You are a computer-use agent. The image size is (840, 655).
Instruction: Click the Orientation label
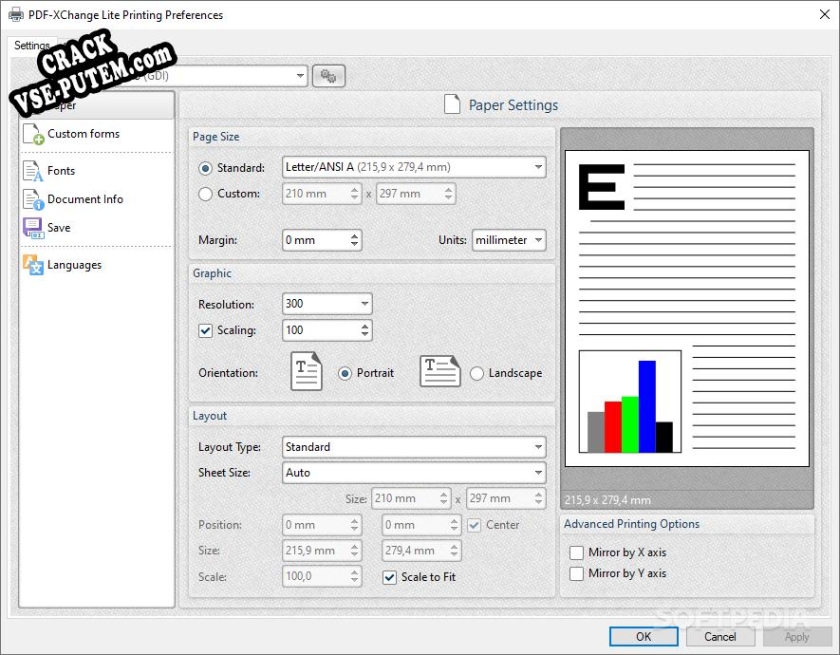click(x=228, y=373)
